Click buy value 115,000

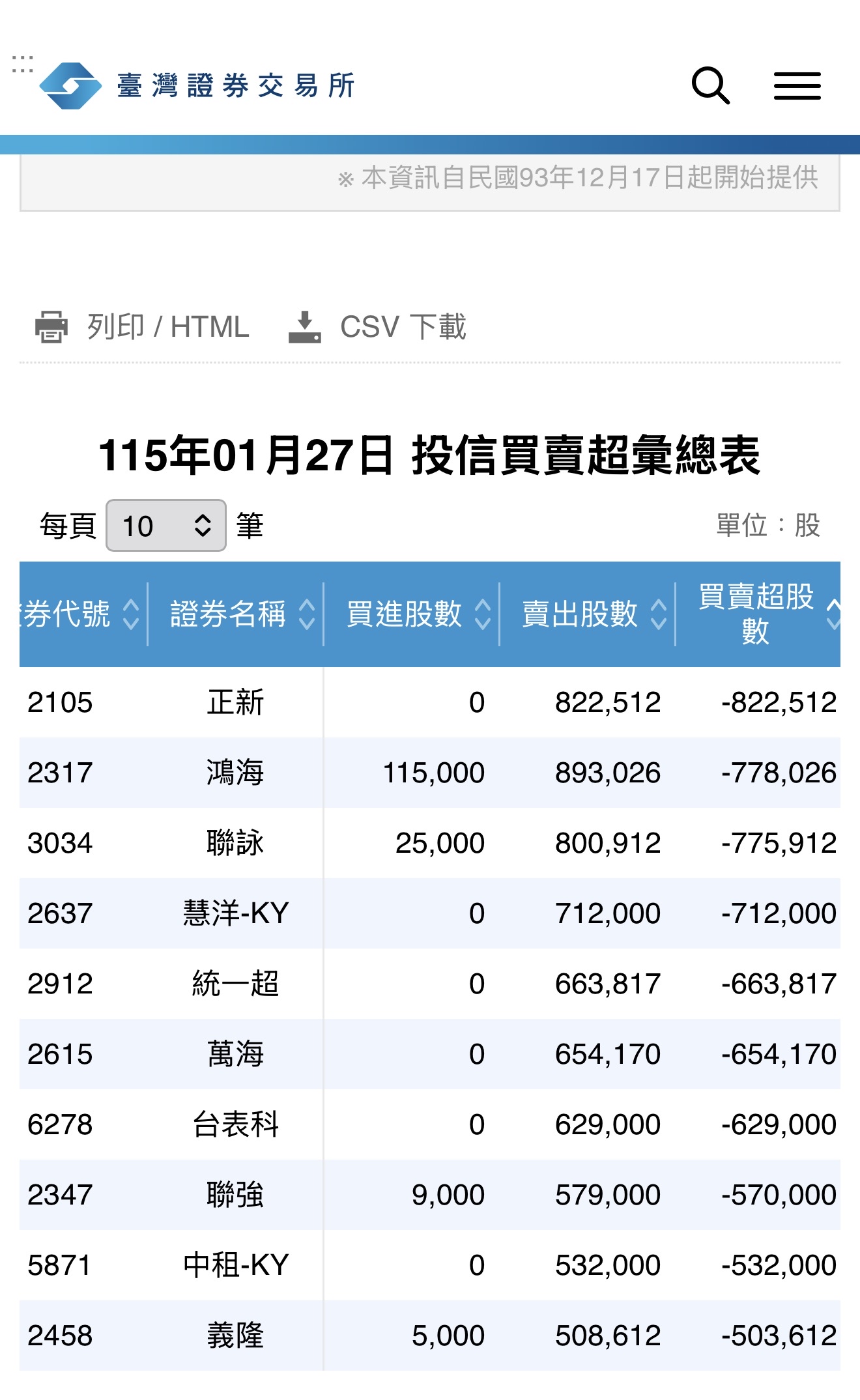coord(434,773)
